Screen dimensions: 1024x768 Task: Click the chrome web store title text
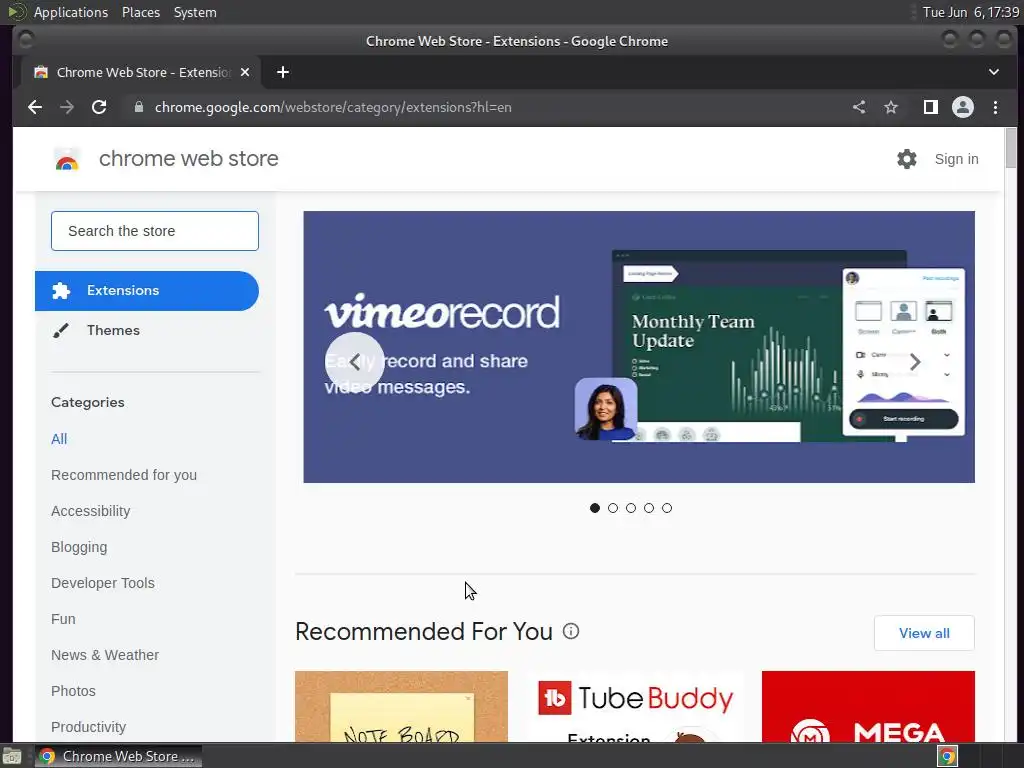pyautogui.click(x=189, y=159)
